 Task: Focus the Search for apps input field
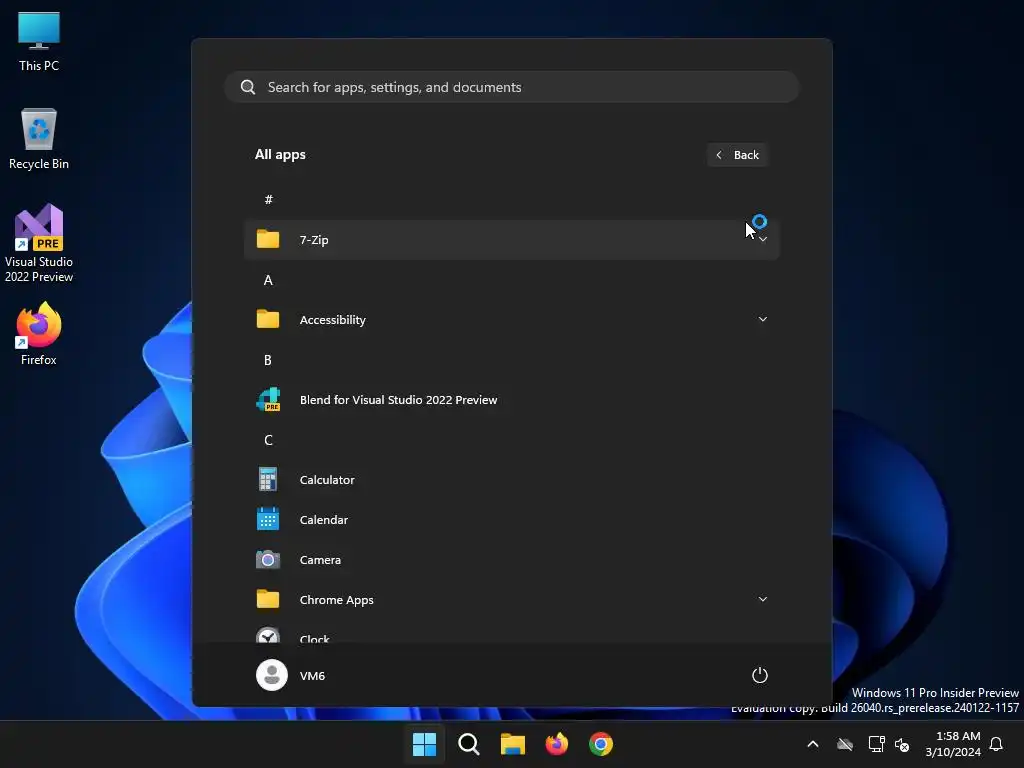pos(511,87)
